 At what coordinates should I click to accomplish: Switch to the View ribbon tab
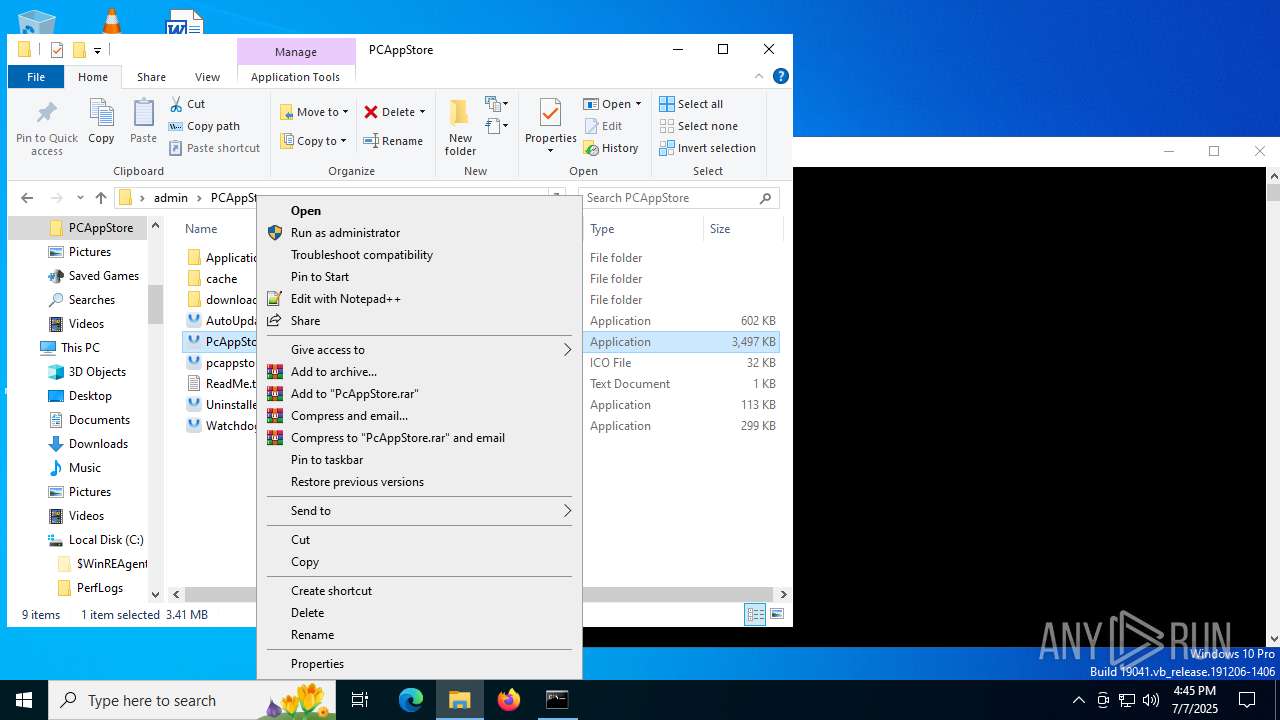pyautogui.click(x=207, y=77)
